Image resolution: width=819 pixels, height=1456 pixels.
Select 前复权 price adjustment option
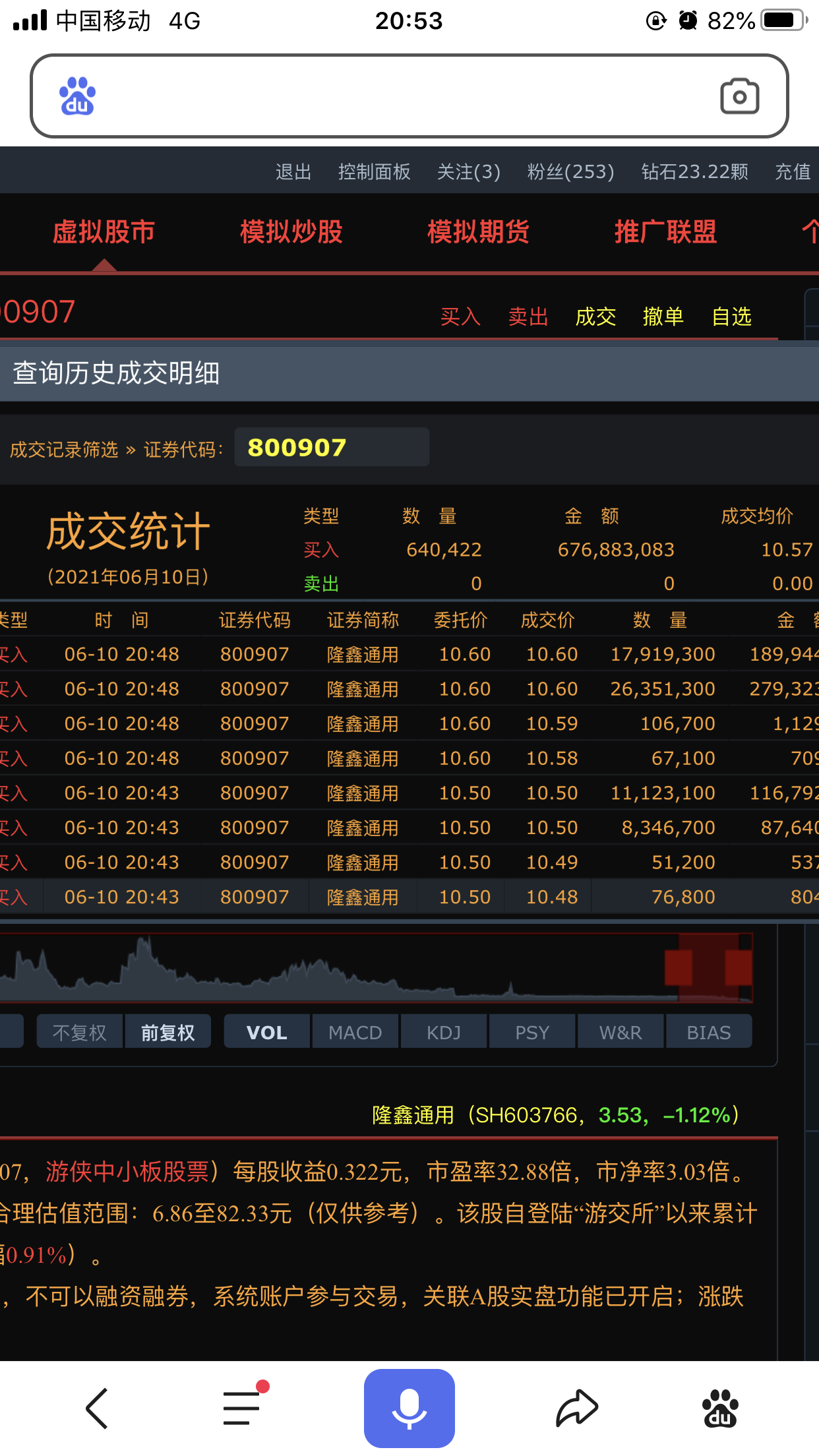point(167,1032)
